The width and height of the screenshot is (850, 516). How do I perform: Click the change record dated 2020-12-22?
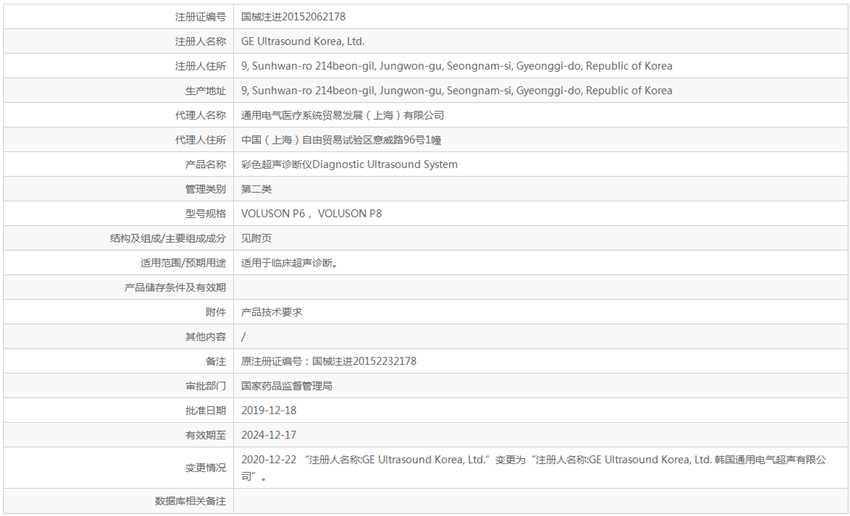pos(534,468)
